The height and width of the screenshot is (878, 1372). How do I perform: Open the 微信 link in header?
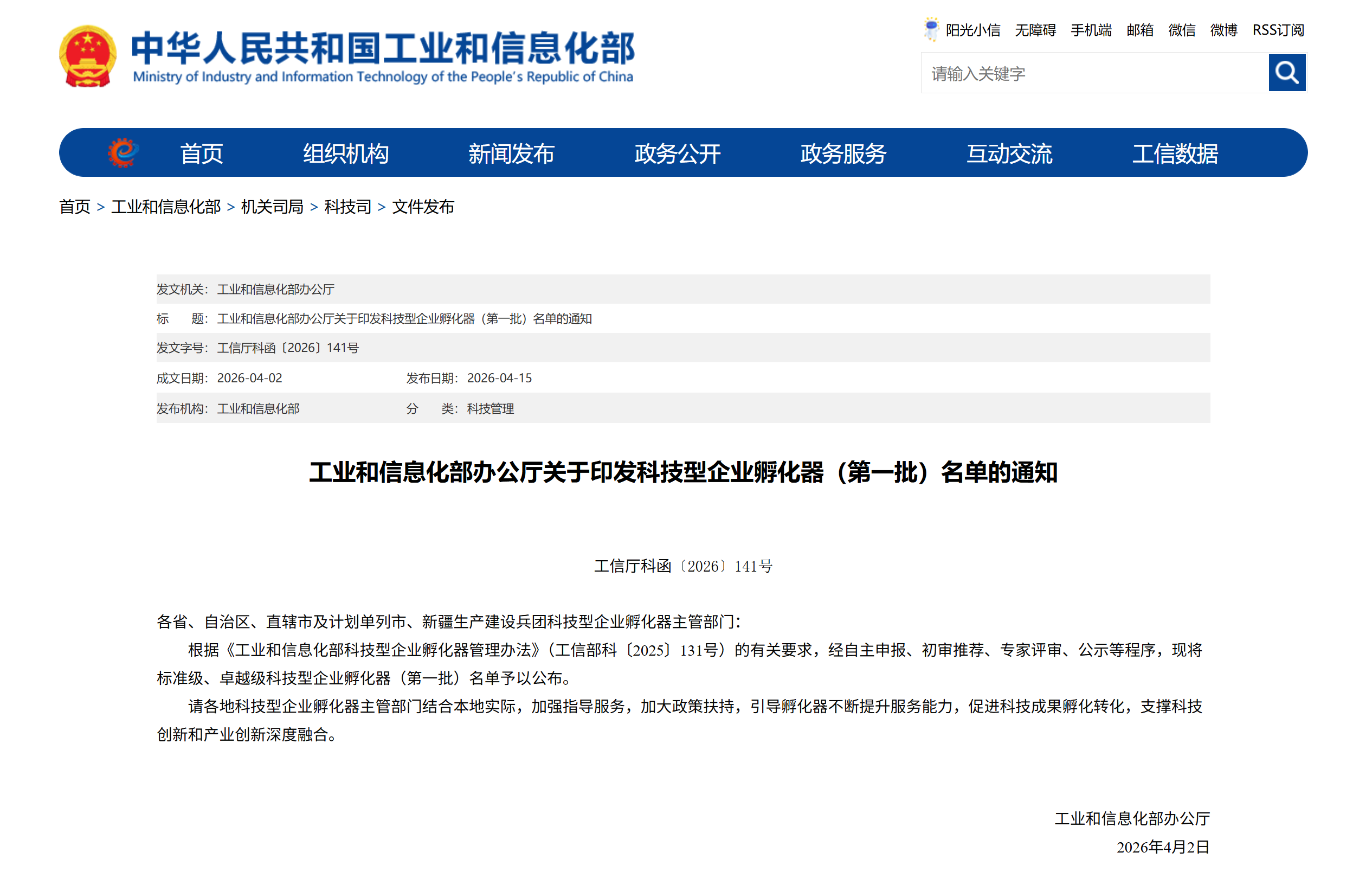coord(1181,30)
